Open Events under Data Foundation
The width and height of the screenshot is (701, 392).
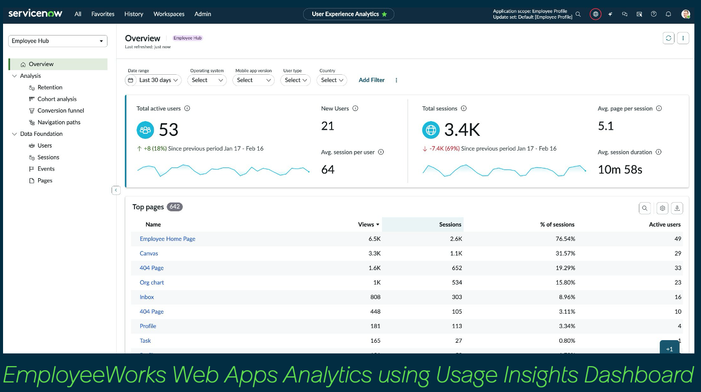46,169
